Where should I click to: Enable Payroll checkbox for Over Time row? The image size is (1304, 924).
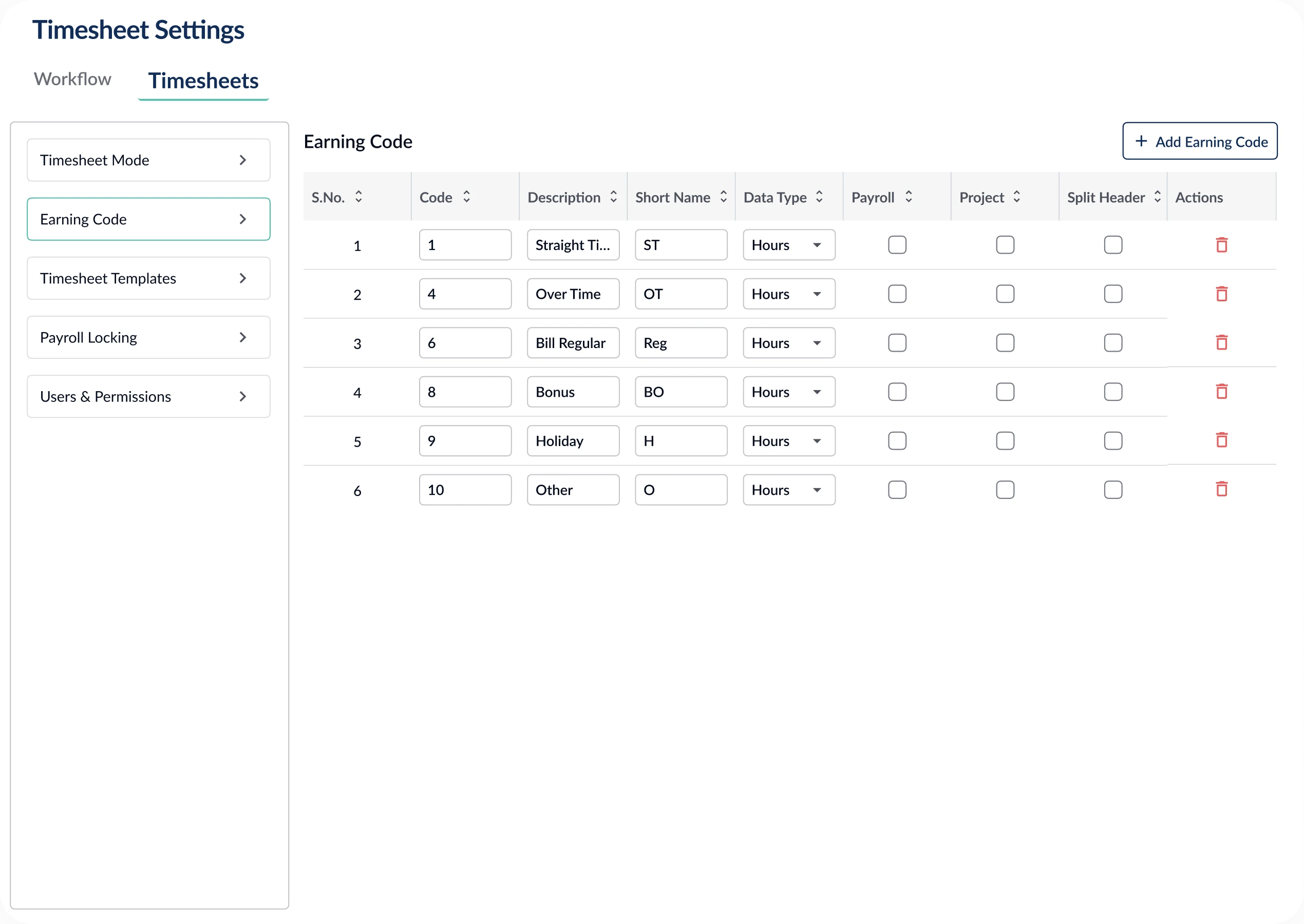(x=897, y=294)
